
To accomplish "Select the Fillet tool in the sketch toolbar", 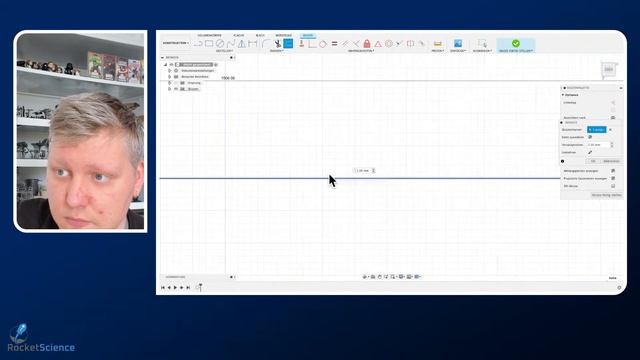I will tap(265, 43).
